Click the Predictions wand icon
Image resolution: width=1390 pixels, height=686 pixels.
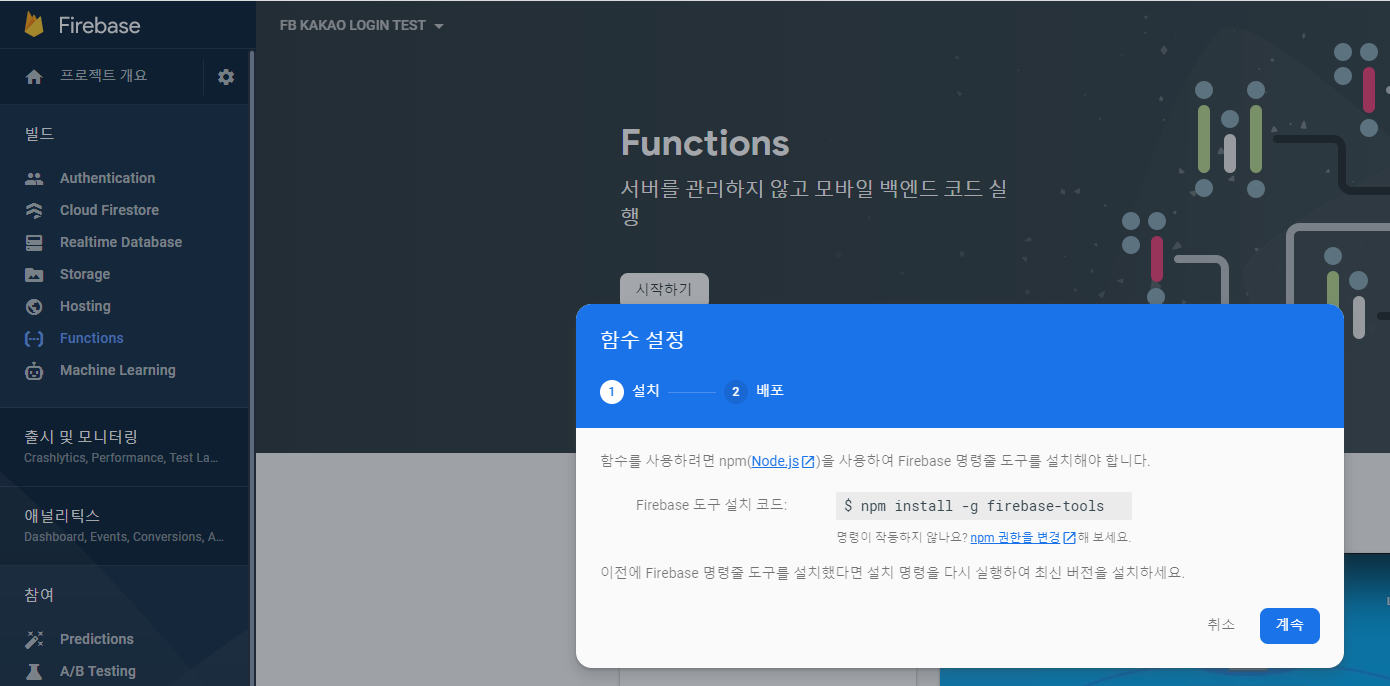(34, 640)
